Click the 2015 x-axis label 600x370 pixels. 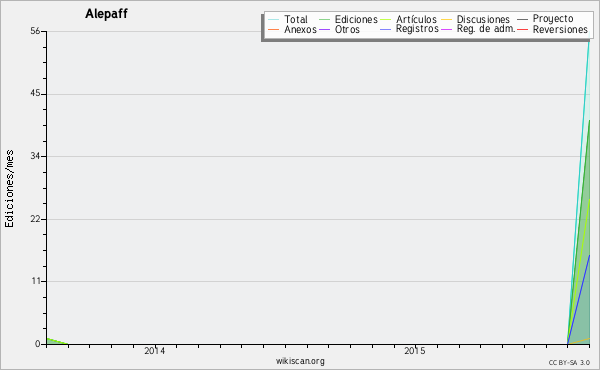[415, 351]
